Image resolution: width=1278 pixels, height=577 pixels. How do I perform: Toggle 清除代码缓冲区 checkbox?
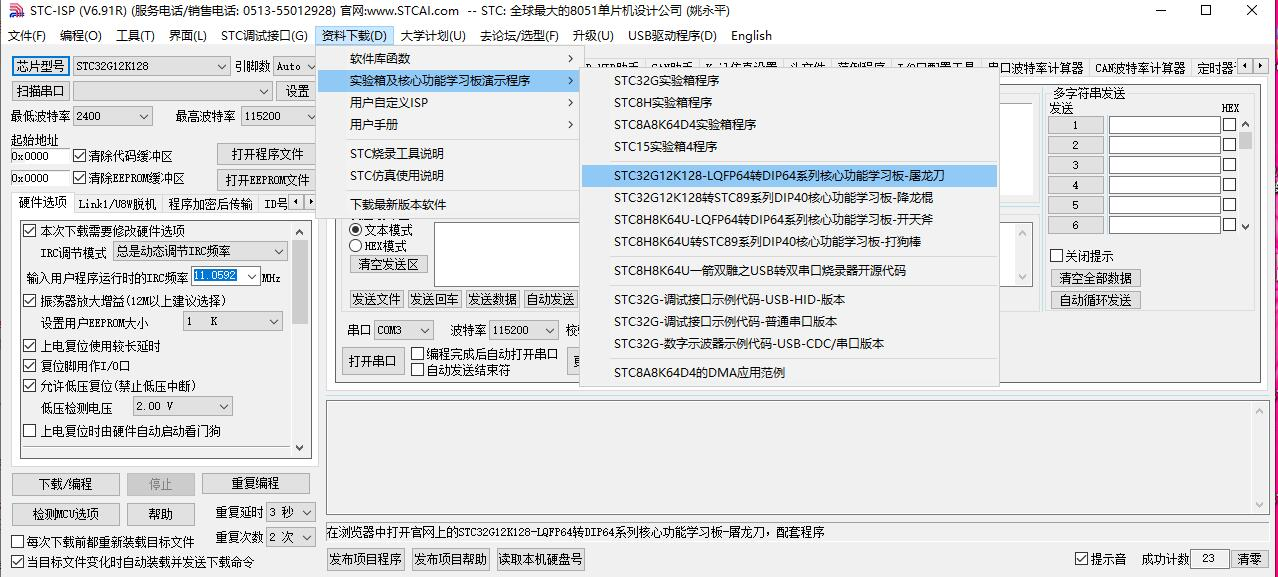point(79,156)
